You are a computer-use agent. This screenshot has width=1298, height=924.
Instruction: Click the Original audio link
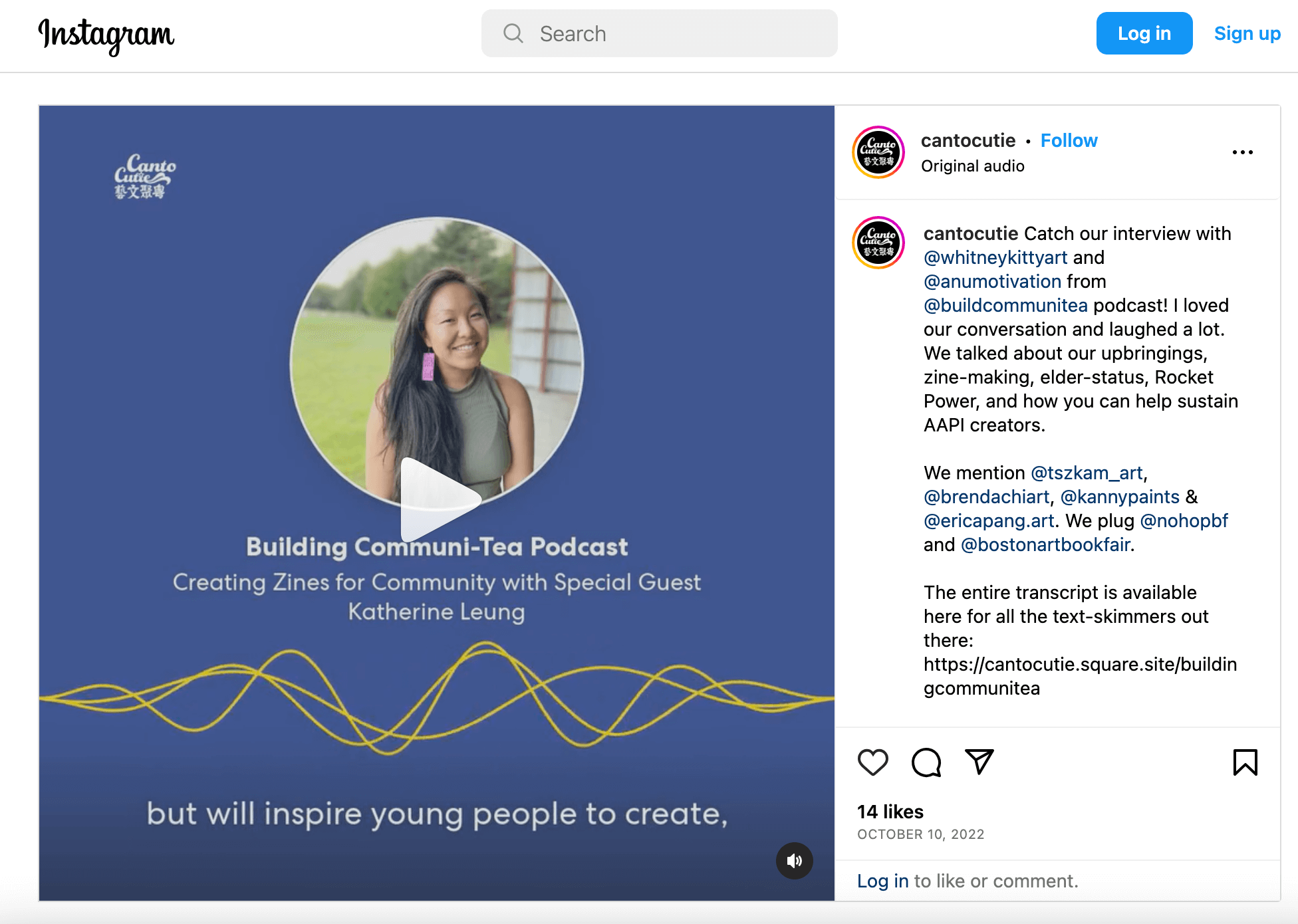972,166
